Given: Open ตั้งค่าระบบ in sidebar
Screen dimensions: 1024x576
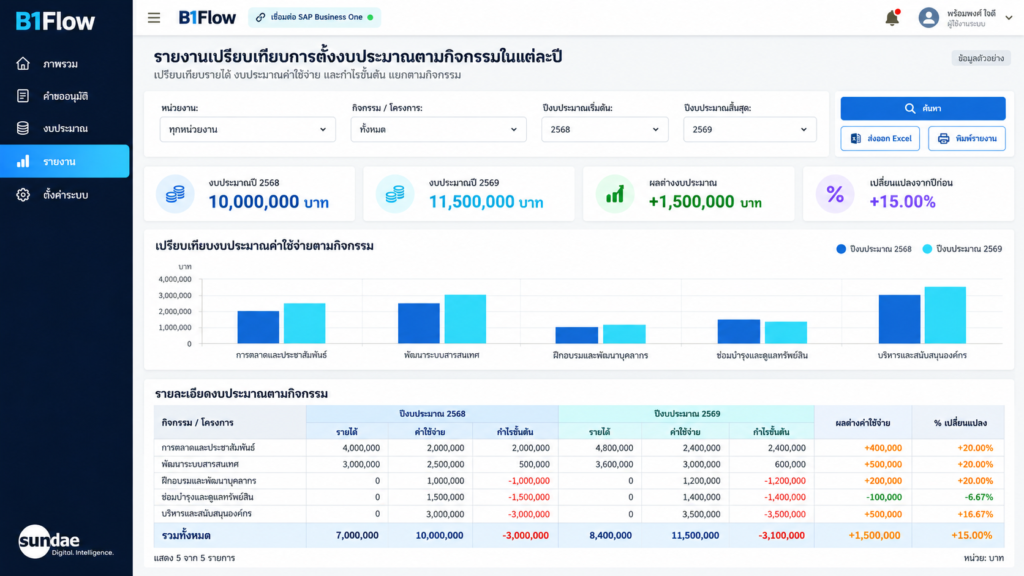Looking at the screenshot, I should (x=65, y=195).
